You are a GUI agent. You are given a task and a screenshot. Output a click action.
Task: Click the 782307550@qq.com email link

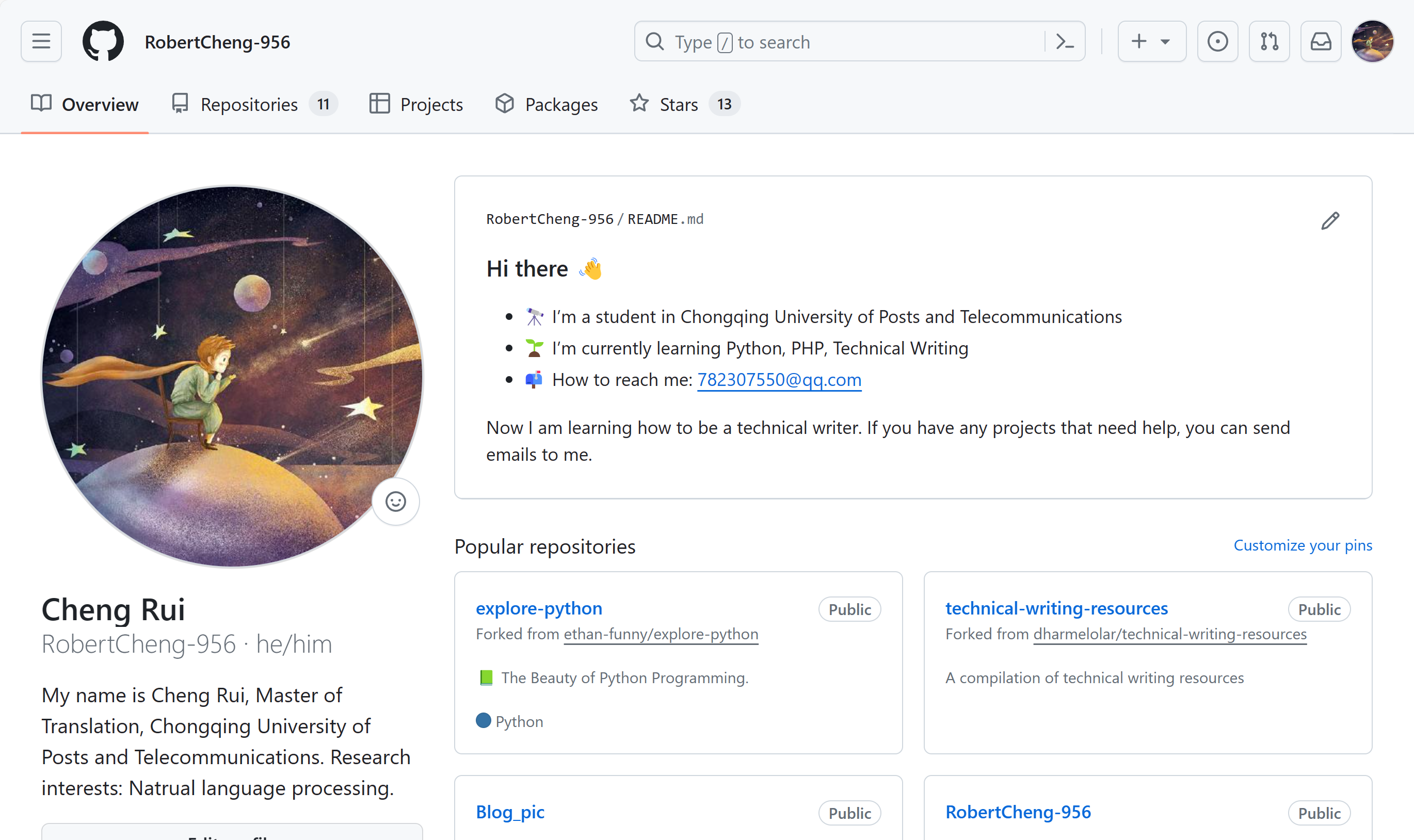(x=779, y=380)
